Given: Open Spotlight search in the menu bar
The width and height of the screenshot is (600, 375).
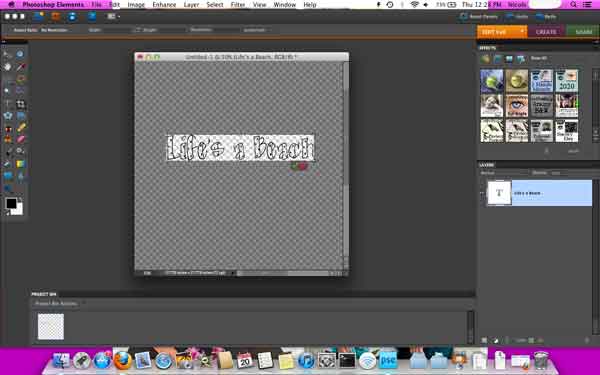Looking at the screenshot, I should click(x=573, y=5).
